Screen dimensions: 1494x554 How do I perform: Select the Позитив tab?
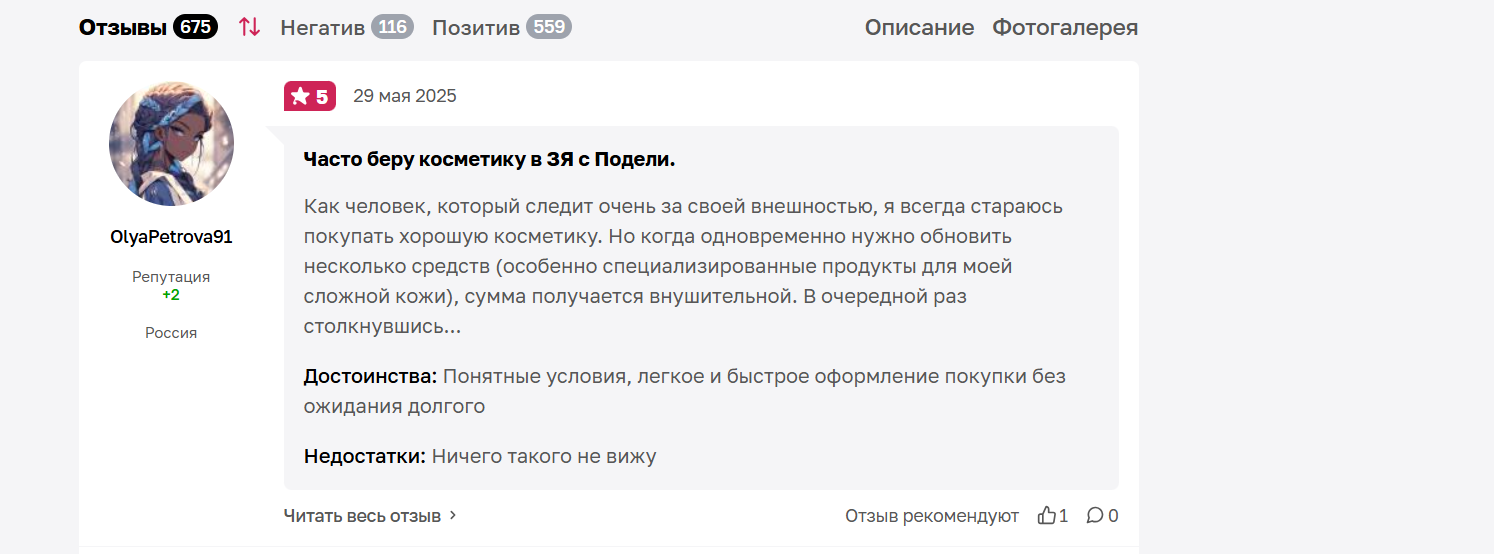(476, 28)
